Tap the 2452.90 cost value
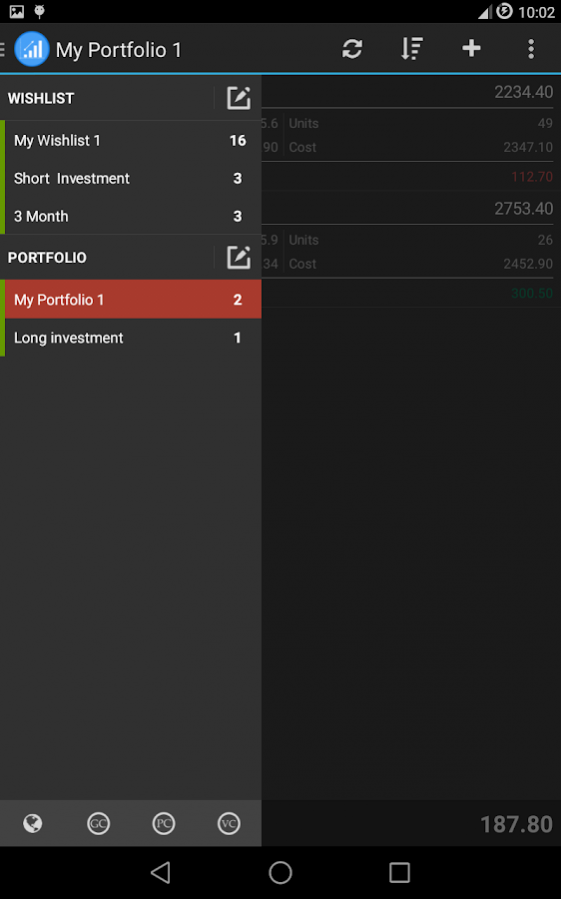The image size is (561, 899). pos(528,264)
